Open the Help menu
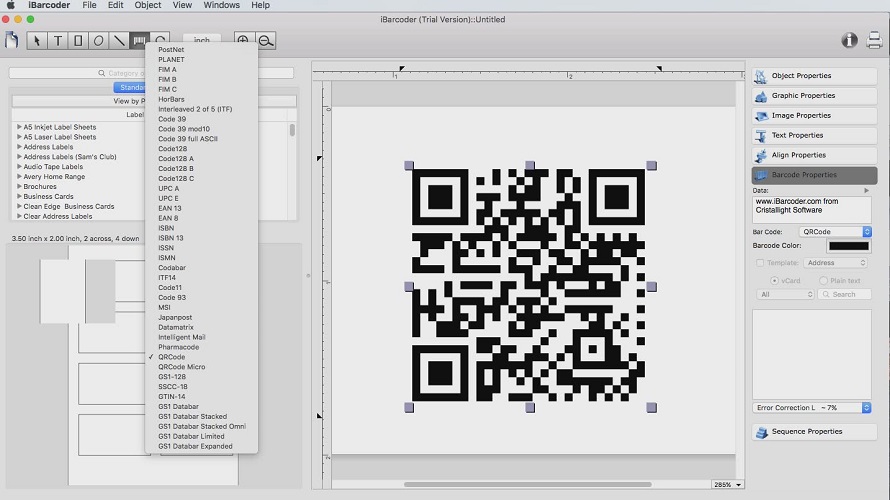The image size is (890, 500). pyautogui.click(x=260, y=5)
